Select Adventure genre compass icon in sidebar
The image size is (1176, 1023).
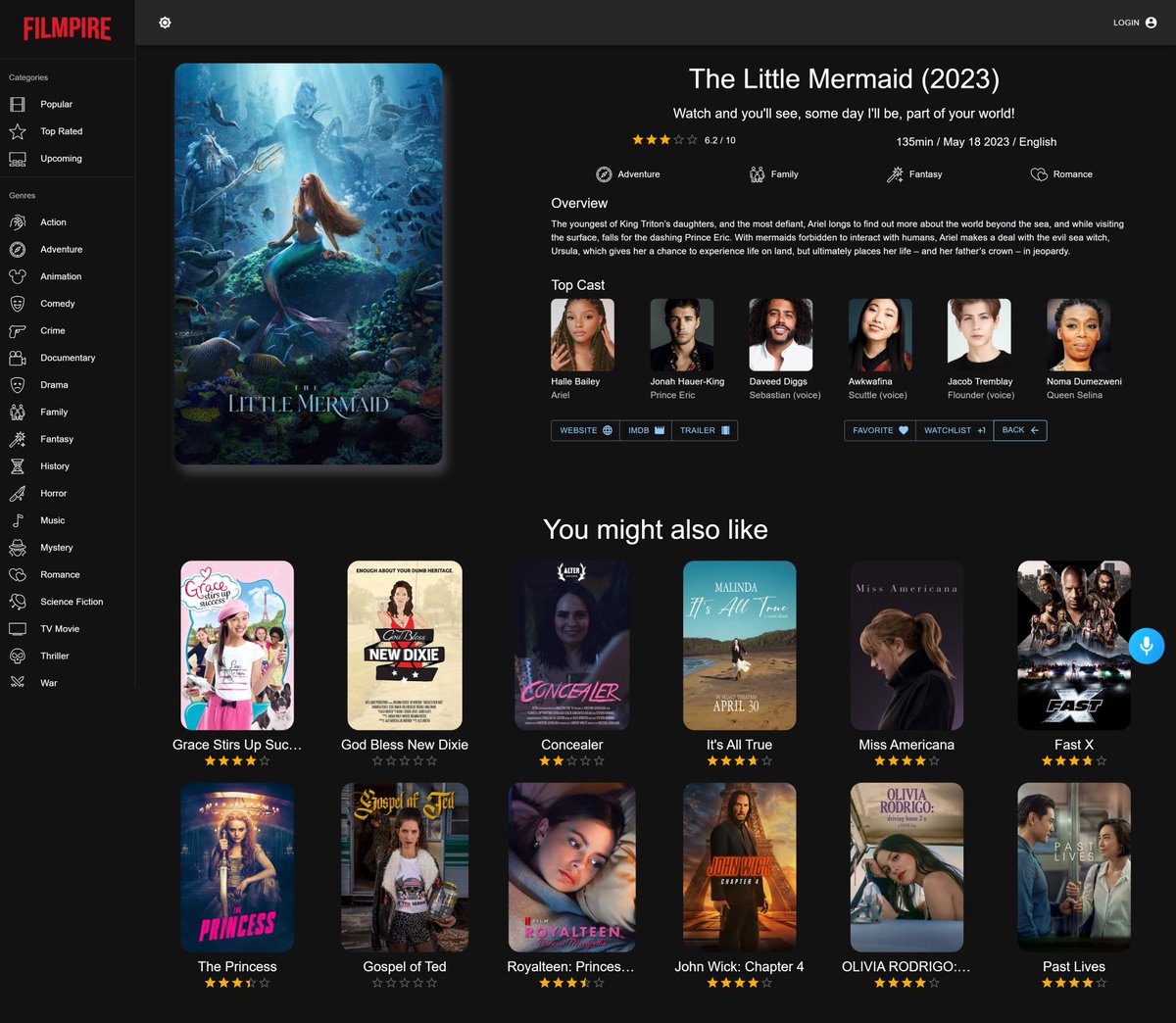tap(18, 250)
